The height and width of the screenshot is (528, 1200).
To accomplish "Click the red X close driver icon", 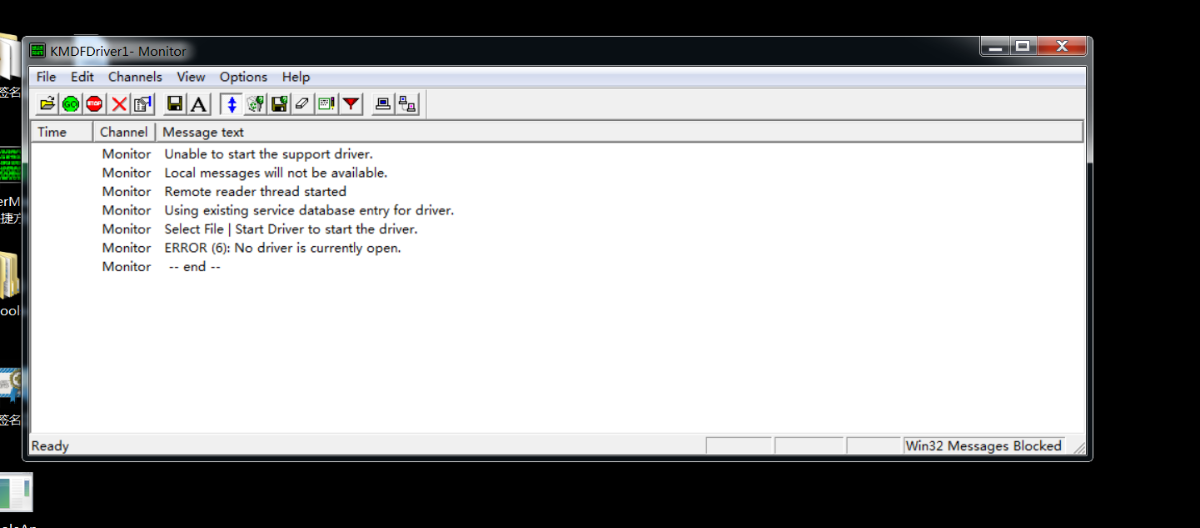I will [119, 103].
